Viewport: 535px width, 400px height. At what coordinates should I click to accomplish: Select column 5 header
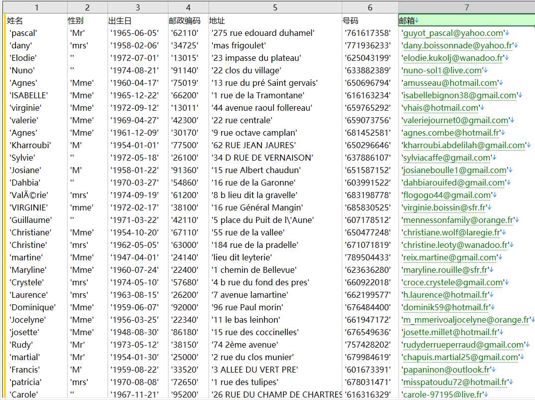(275, 7)
